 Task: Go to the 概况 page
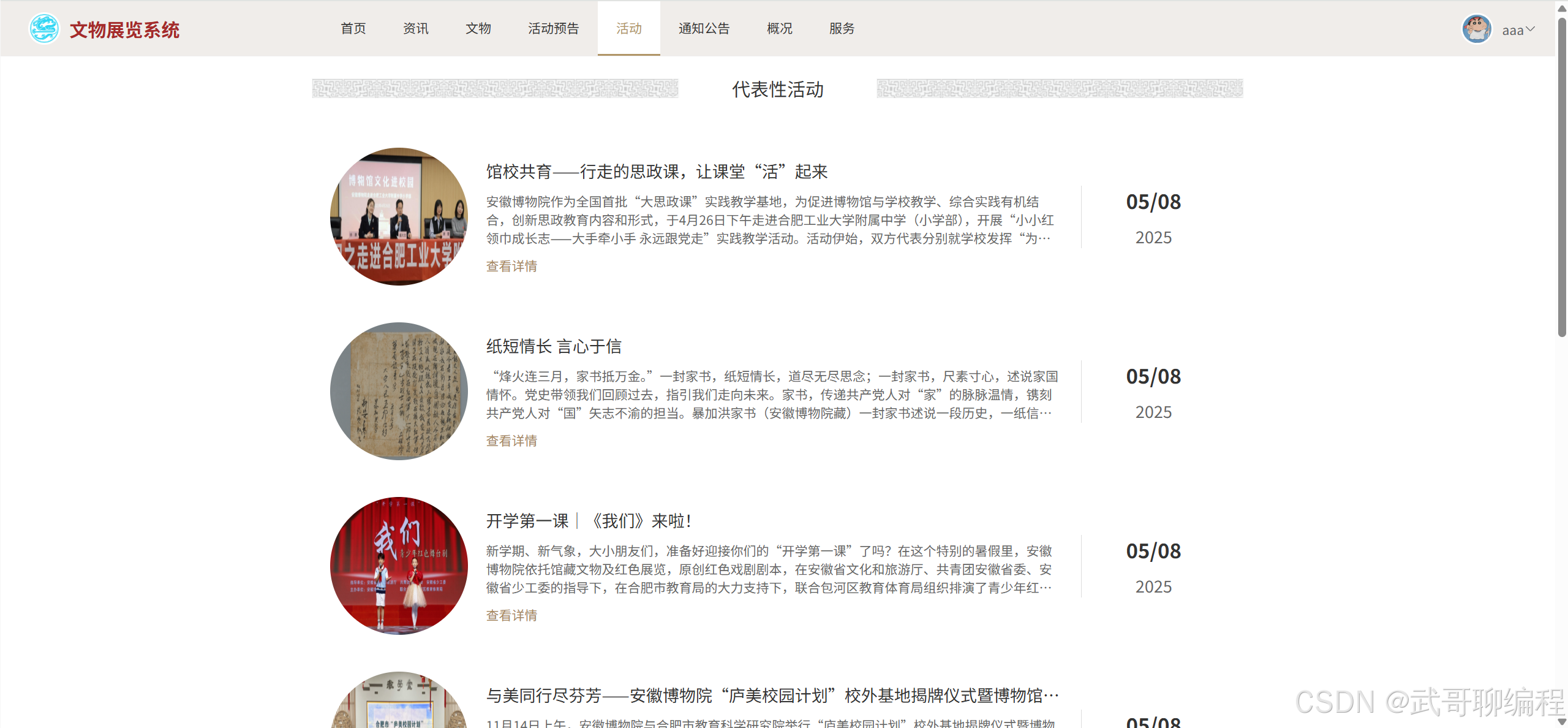(779, 29)
